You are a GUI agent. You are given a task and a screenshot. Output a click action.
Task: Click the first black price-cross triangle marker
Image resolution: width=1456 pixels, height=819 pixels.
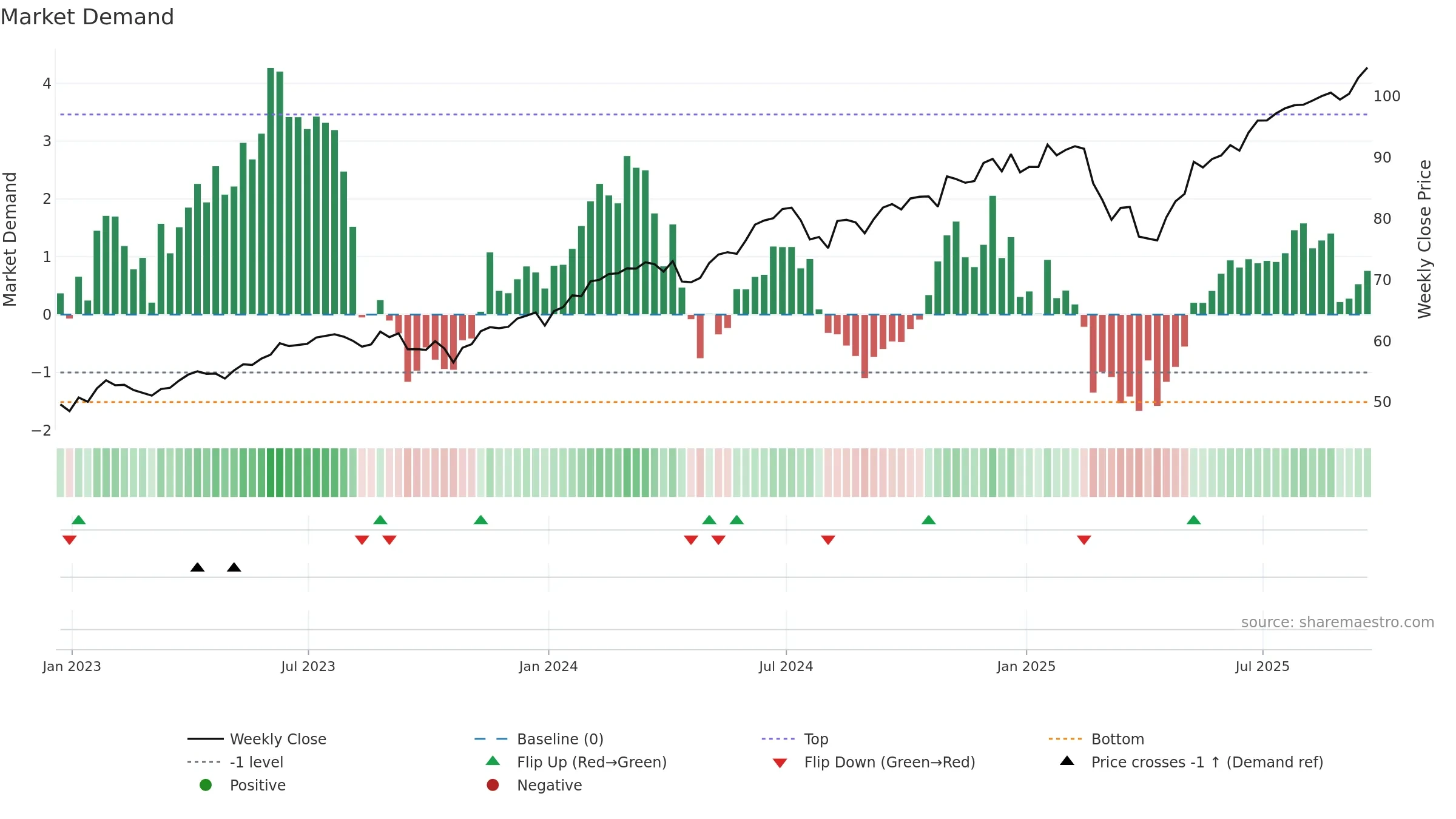[197, 567]
